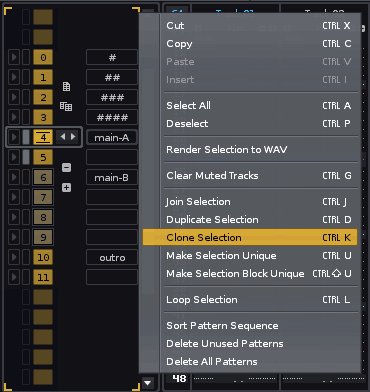Image resolution: width=370 pixels, height=392 pixels.
Task: Click the plus icon to add pattern
Action: 66,187
